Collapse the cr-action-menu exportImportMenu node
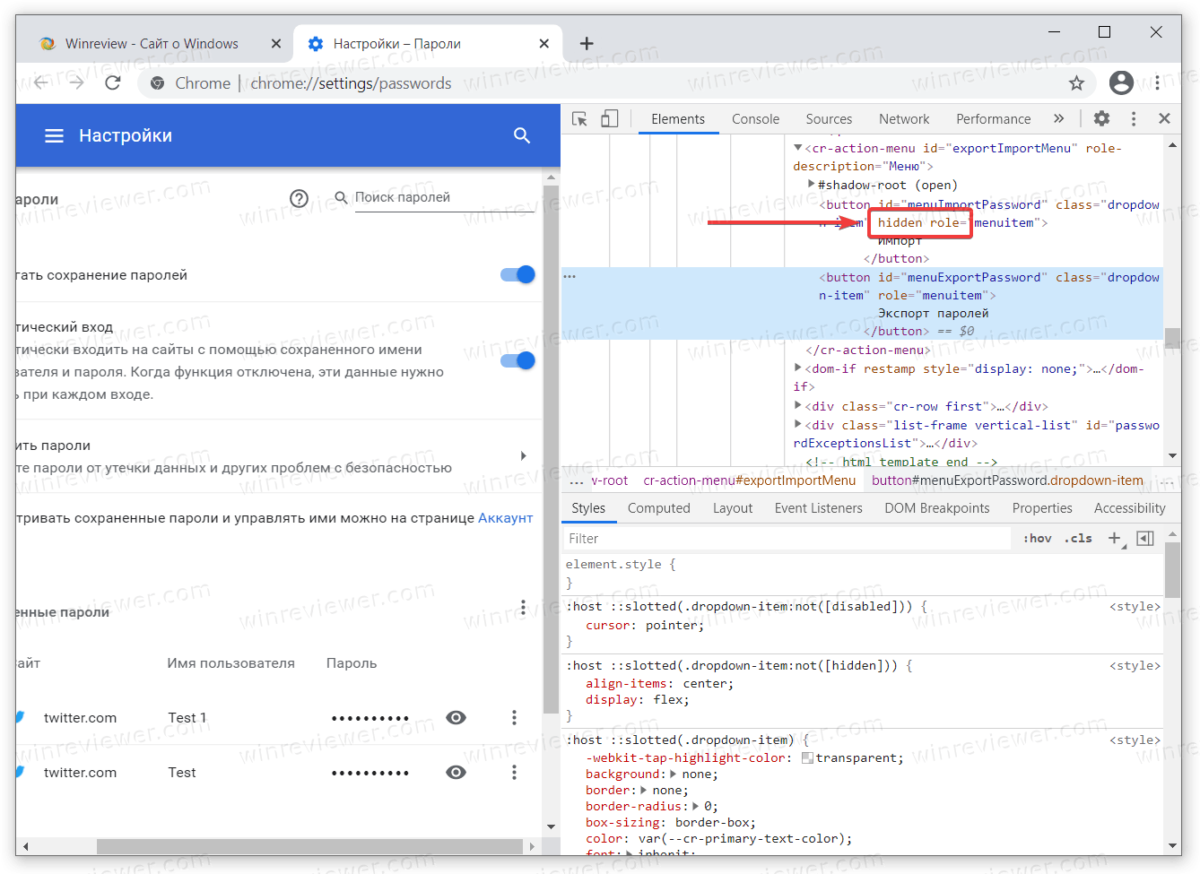Screen dimensions: 1200x874 (x=798, y=148)
